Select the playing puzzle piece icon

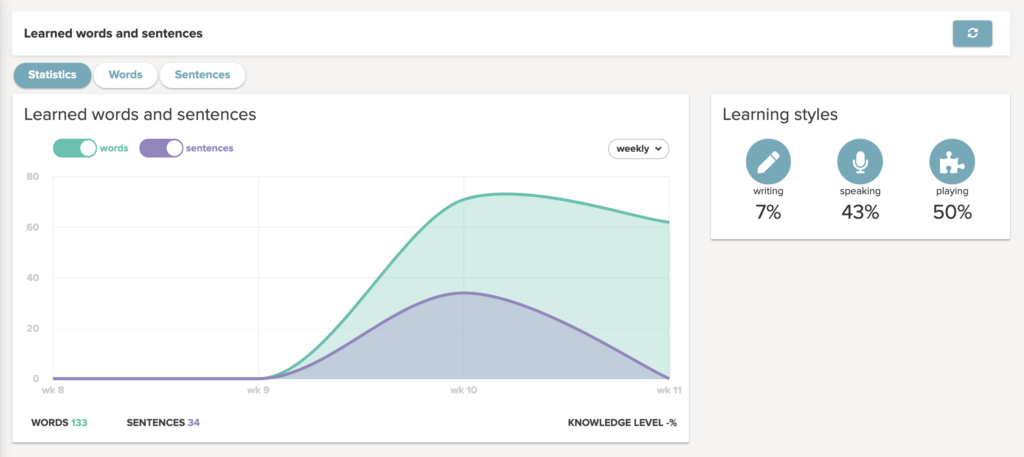pyautogui.click(x=952, y=161)
